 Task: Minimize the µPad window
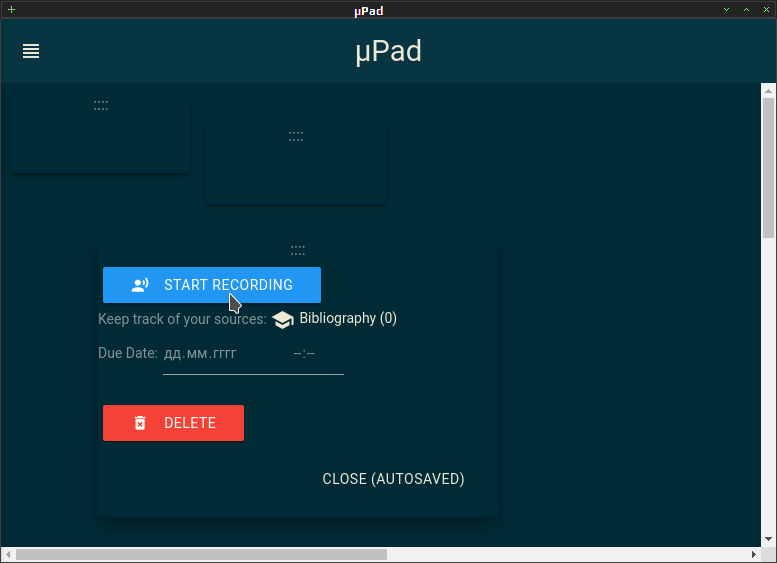point(726,9)
